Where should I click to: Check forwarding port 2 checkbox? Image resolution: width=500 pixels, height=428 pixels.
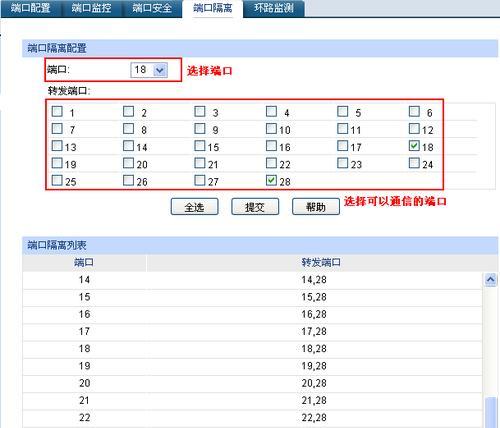click(129, 111)
